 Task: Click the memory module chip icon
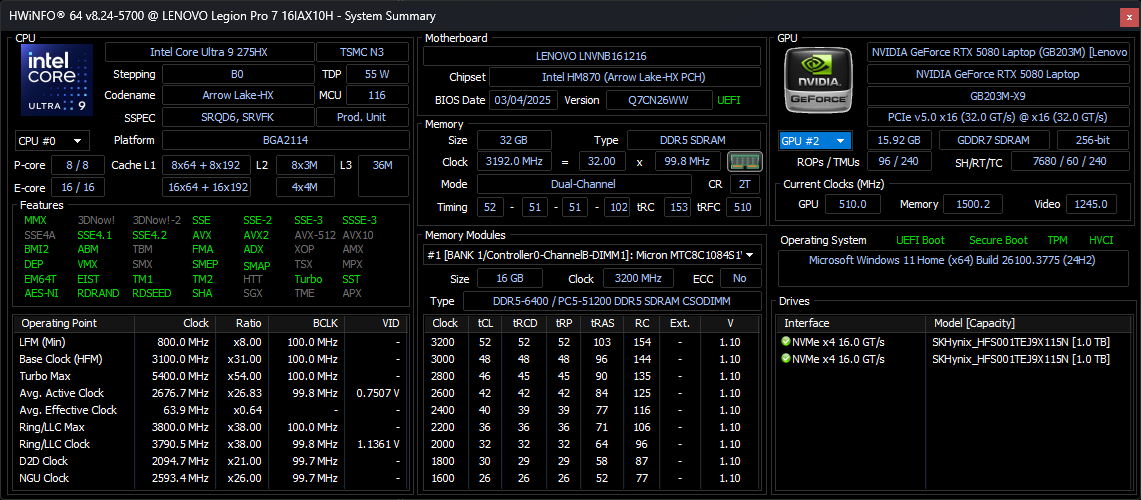[x=741, y=161]
